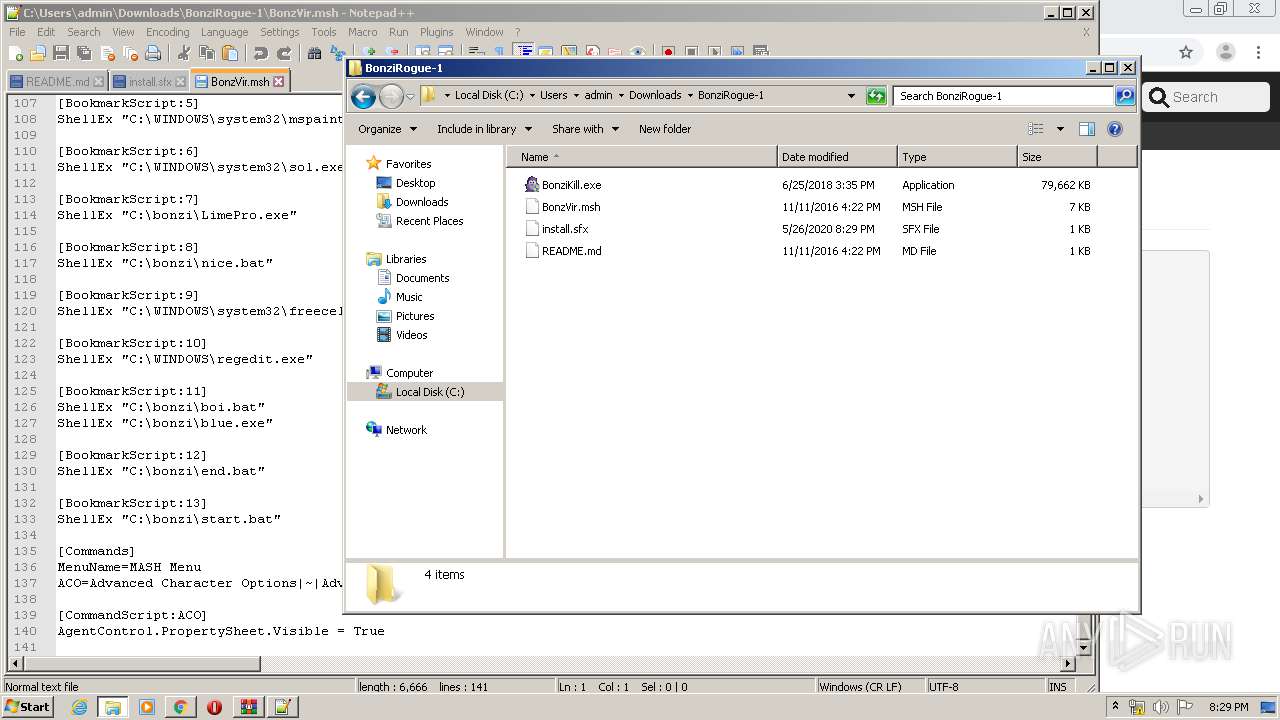Viewport: 1280px width, 720px height.
Task: Switch to the install.sfx tab
Action: (x=150, y=82)
